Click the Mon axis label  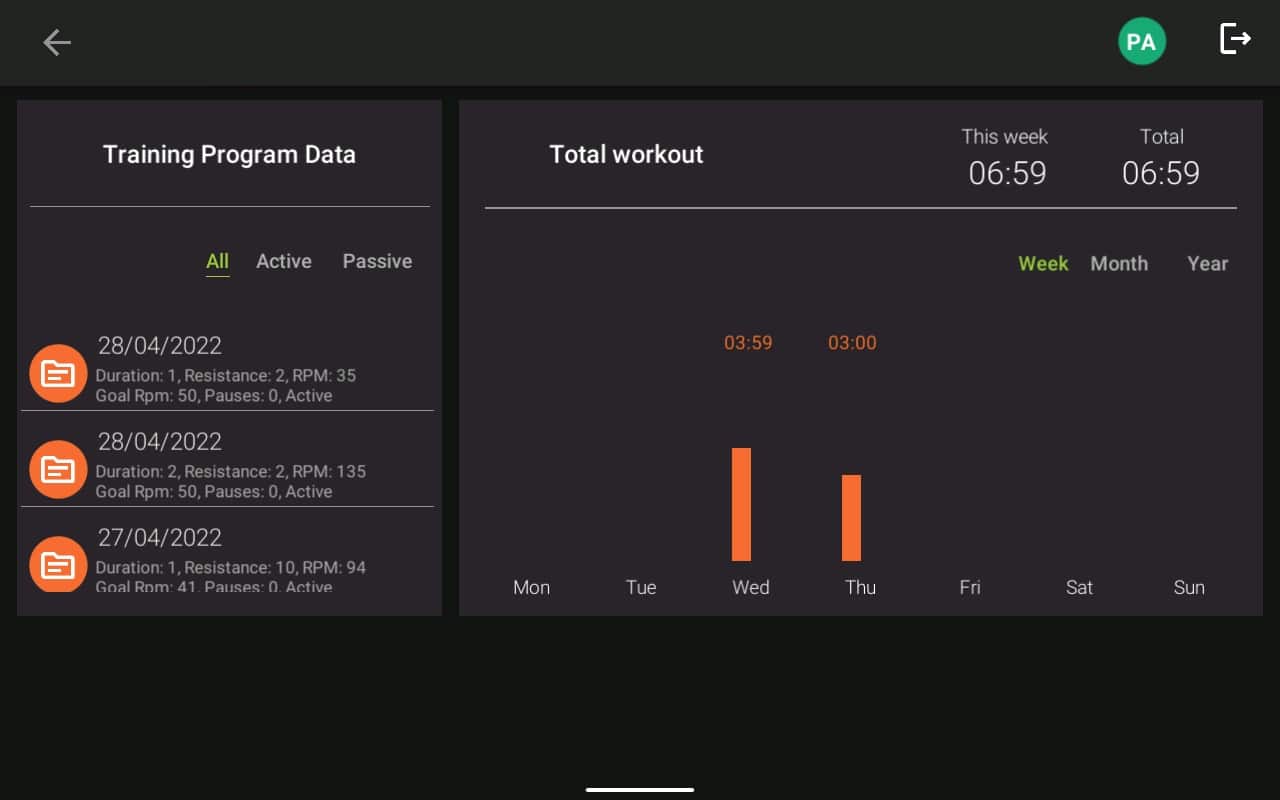(531, 588)
